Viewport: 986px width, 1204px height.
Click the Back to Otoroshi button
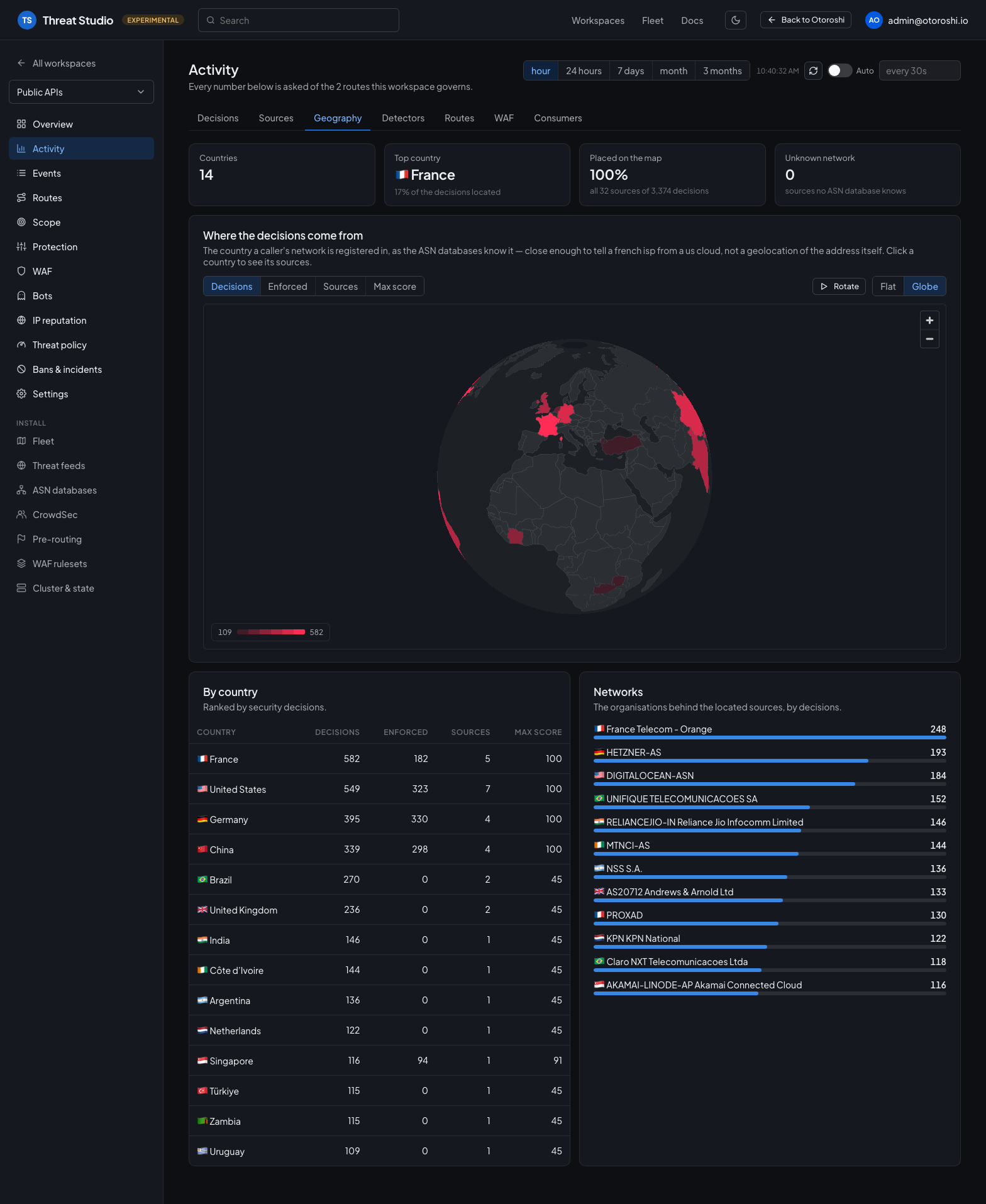[x=806, y=20]
